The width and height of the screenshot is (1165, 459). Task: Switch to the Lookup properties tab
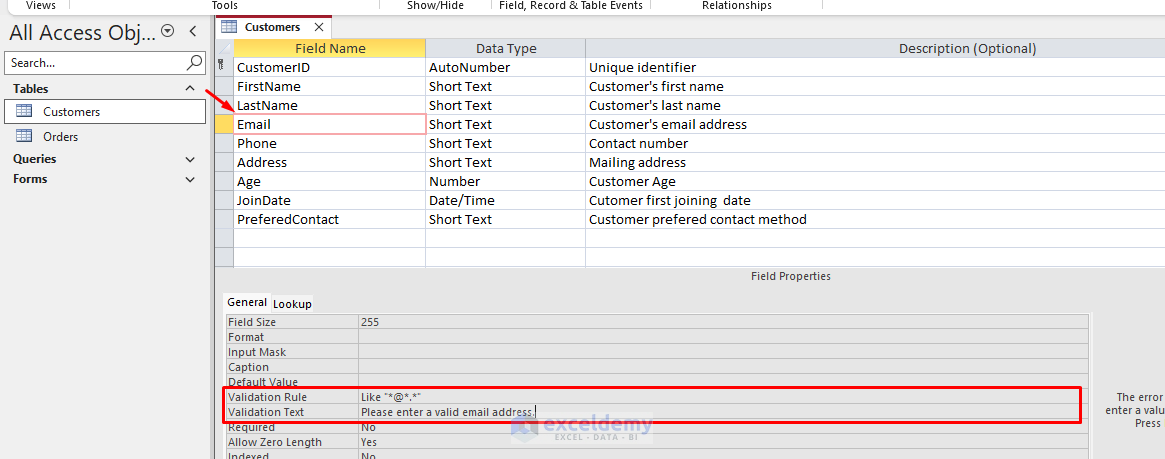click(292, 303)
